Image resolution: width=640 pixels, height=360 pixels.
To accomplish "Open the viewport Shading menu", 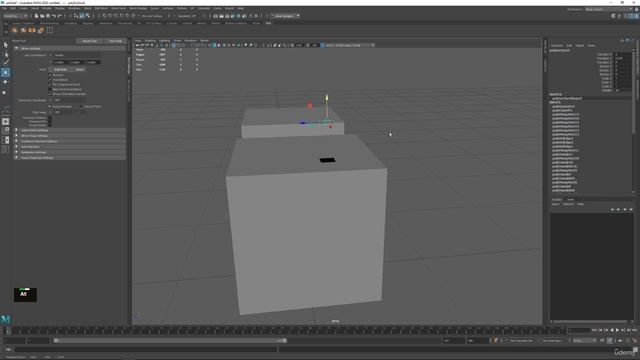I will [x=150, y=41].
